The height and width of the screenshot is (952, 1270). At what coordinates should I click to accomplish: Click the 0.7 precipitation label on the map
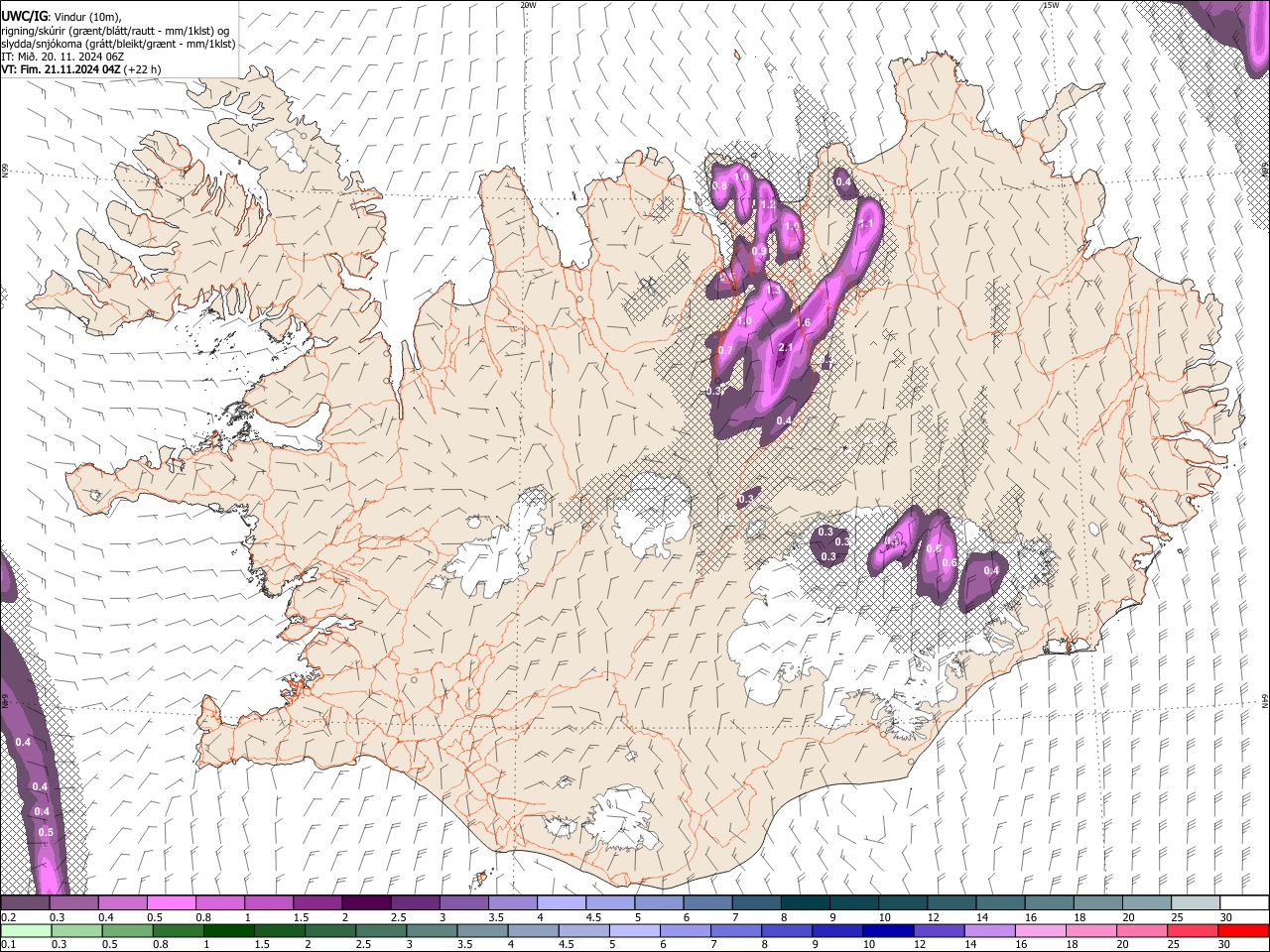pos(725,351)
